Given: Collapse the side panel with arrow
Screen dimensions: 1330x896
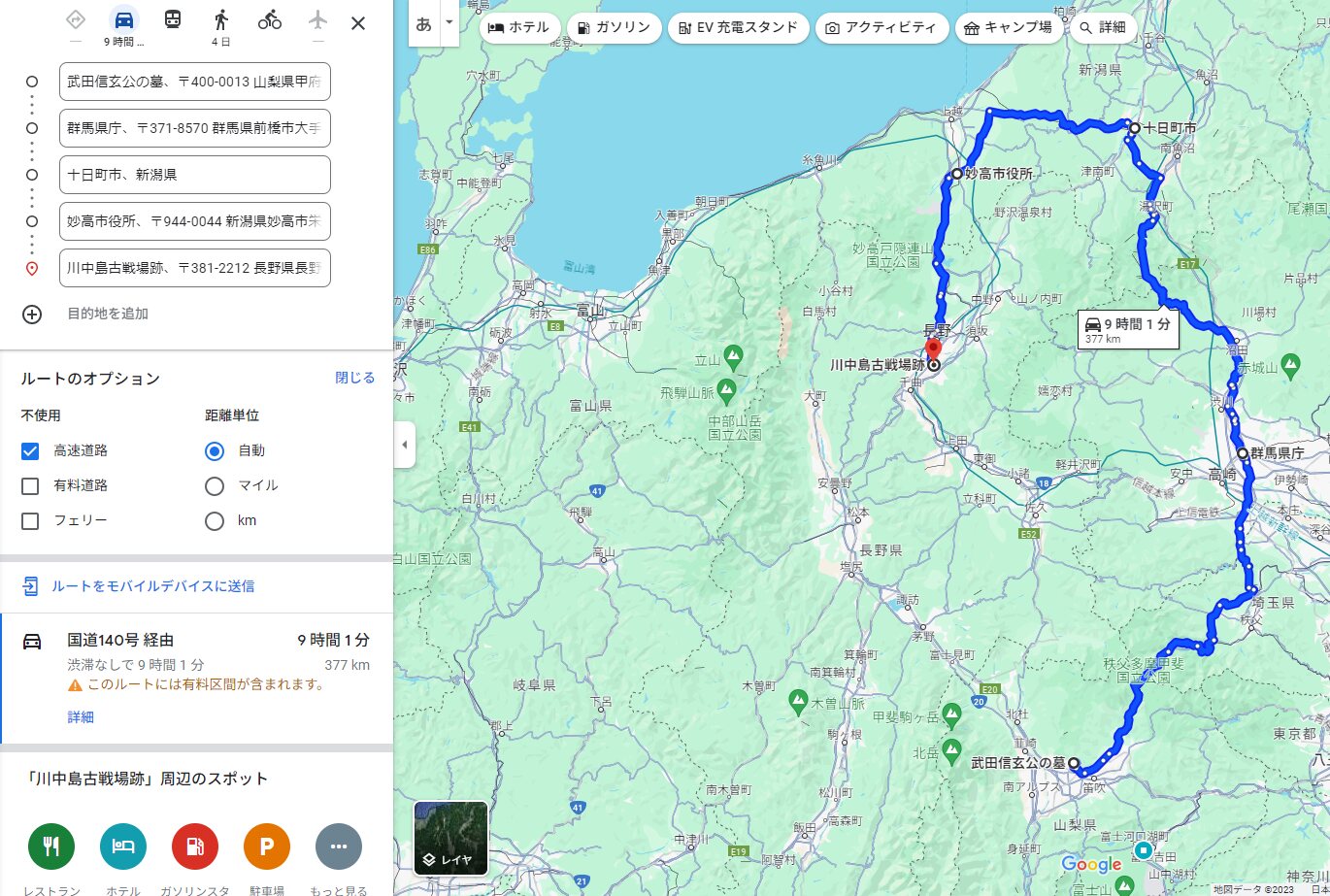Looking at the screenshot, I should click(404, 446).
